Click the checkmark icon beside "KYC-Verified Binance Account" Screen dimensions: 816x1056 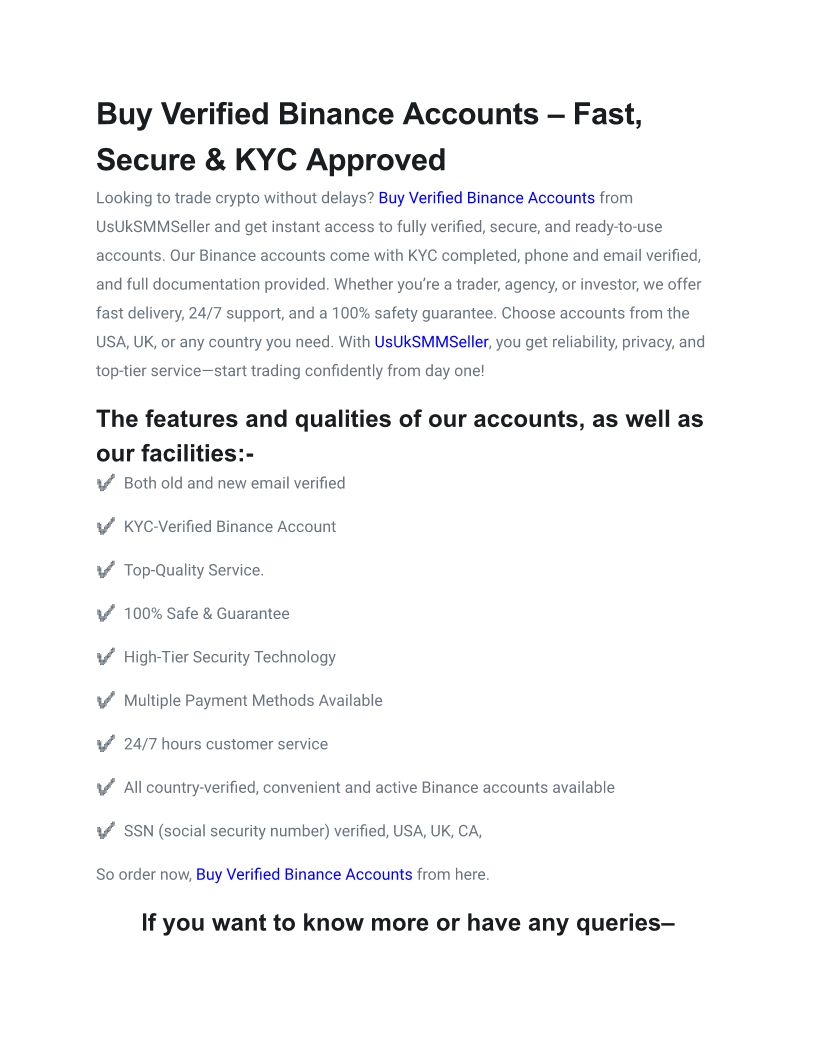pyautogui.click(x=106, y=527)
